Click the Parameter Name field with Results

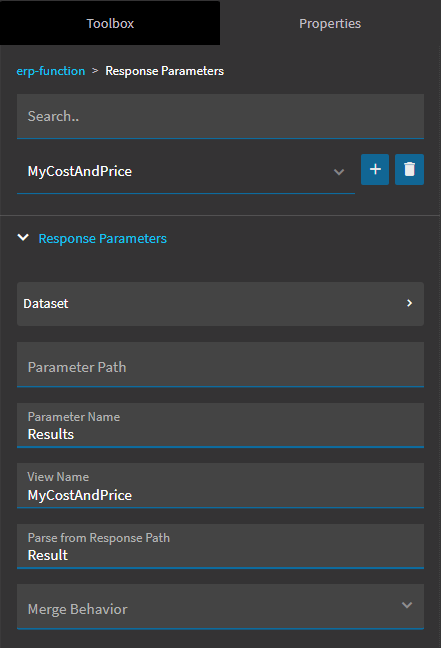[x=220, y=425]
